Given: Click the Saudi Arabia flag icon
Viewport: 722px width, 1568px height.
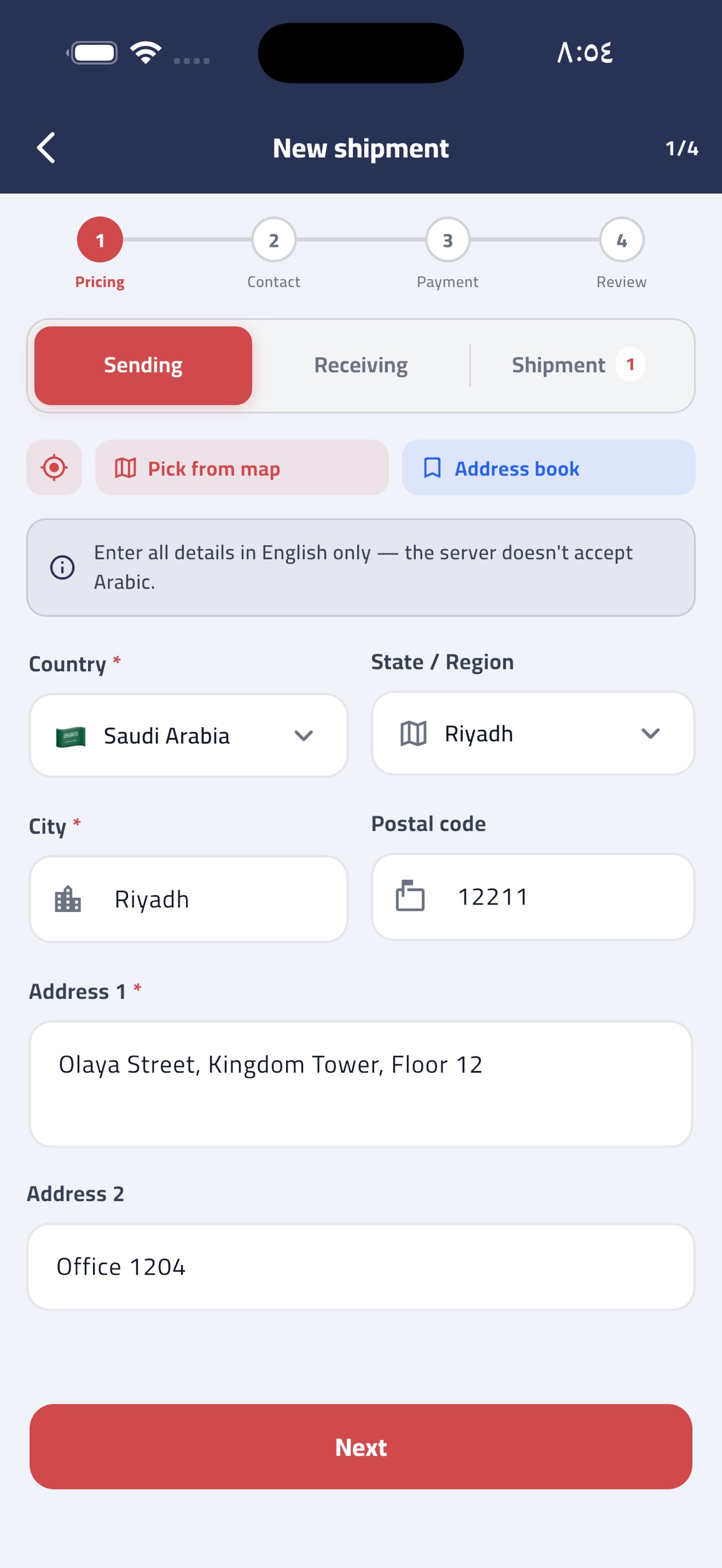Looking at the screenshot, I should point(71,736).
